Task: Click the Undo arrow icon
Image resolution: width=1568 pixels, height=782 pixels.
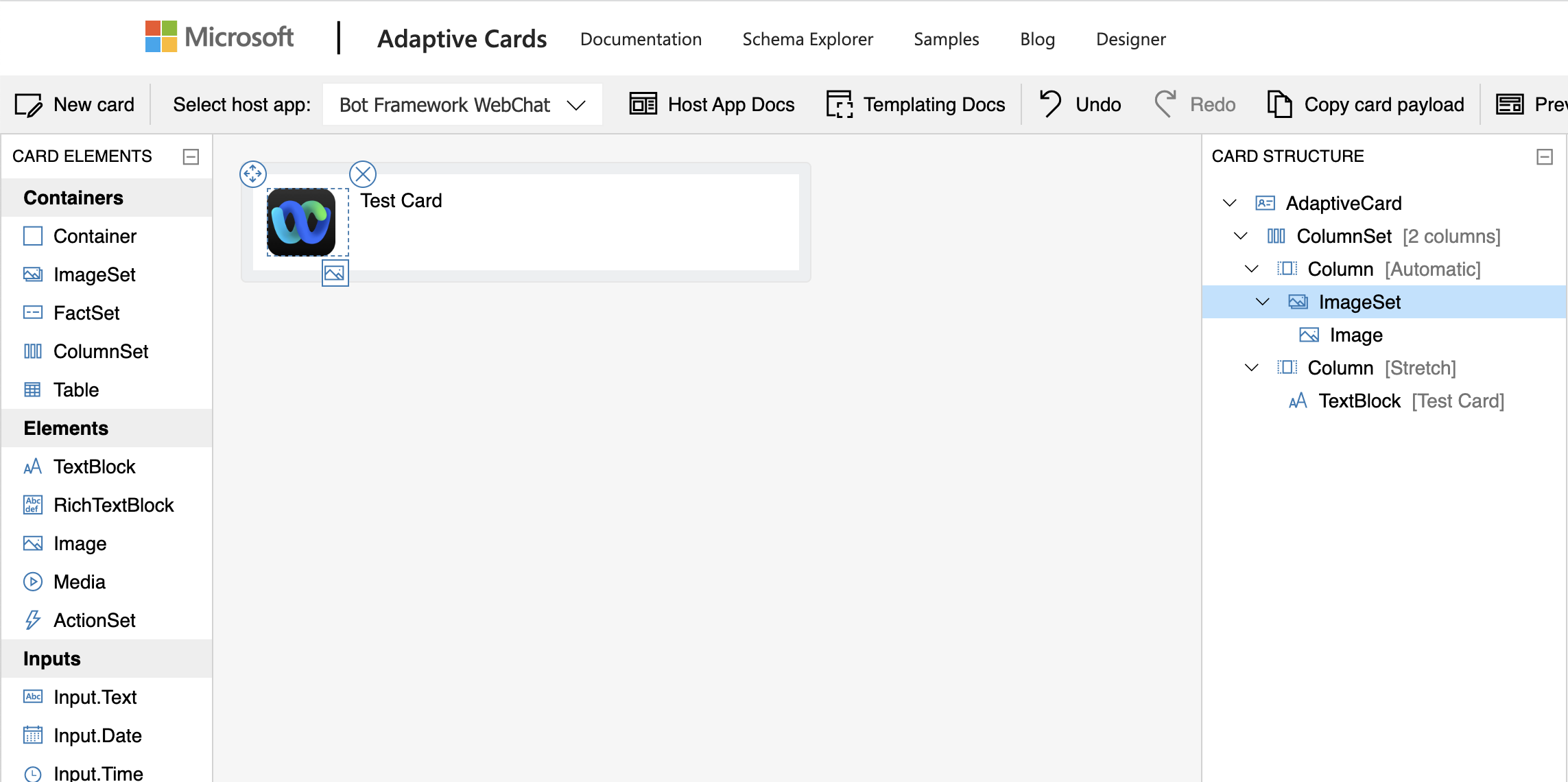Action: [1050, 104]
